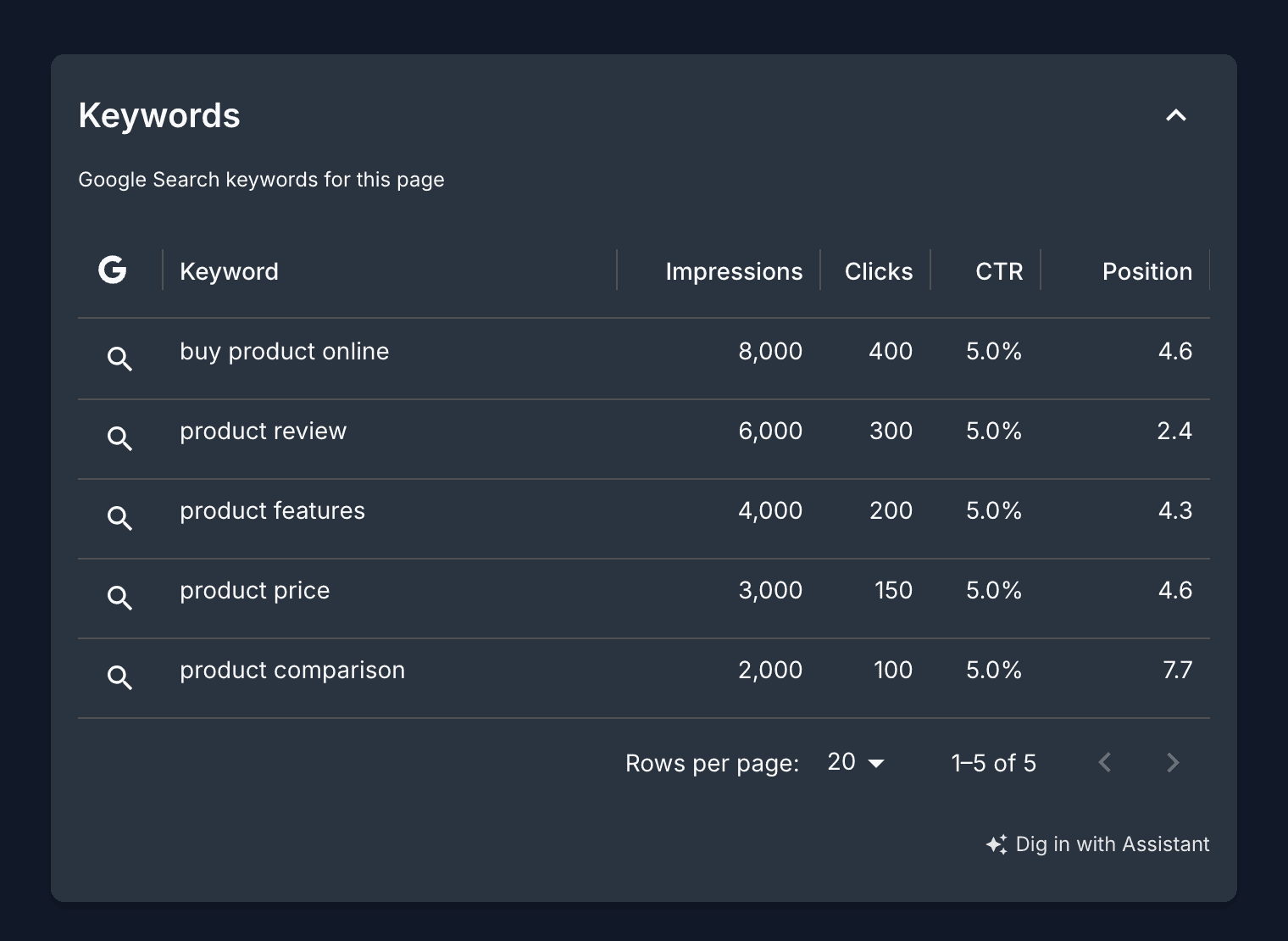Sort by the CTR column header

[999, 271]
